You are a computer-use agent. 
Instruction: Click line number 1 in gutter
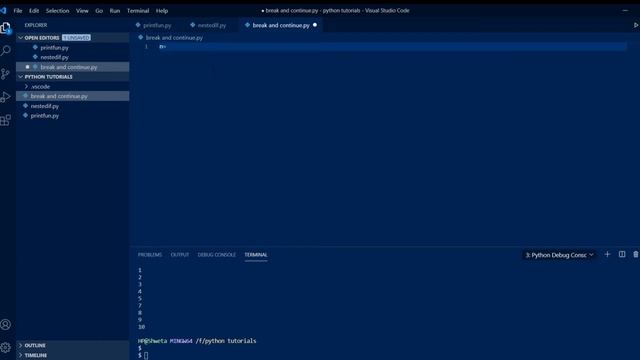(146, 47)
